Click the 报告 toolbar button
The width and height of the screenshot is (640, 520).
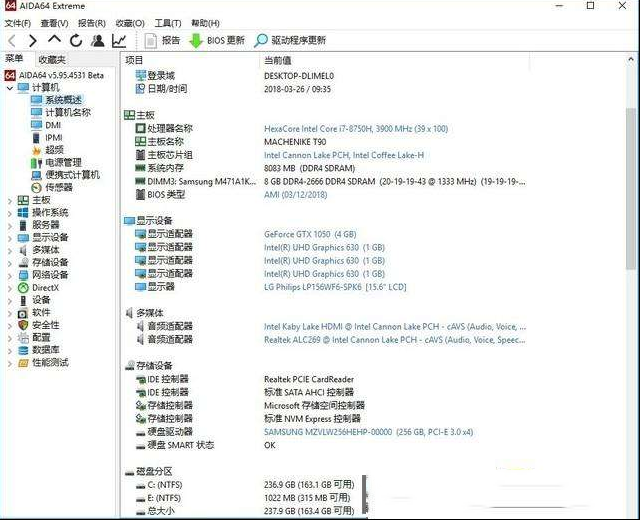pos(162,40)
